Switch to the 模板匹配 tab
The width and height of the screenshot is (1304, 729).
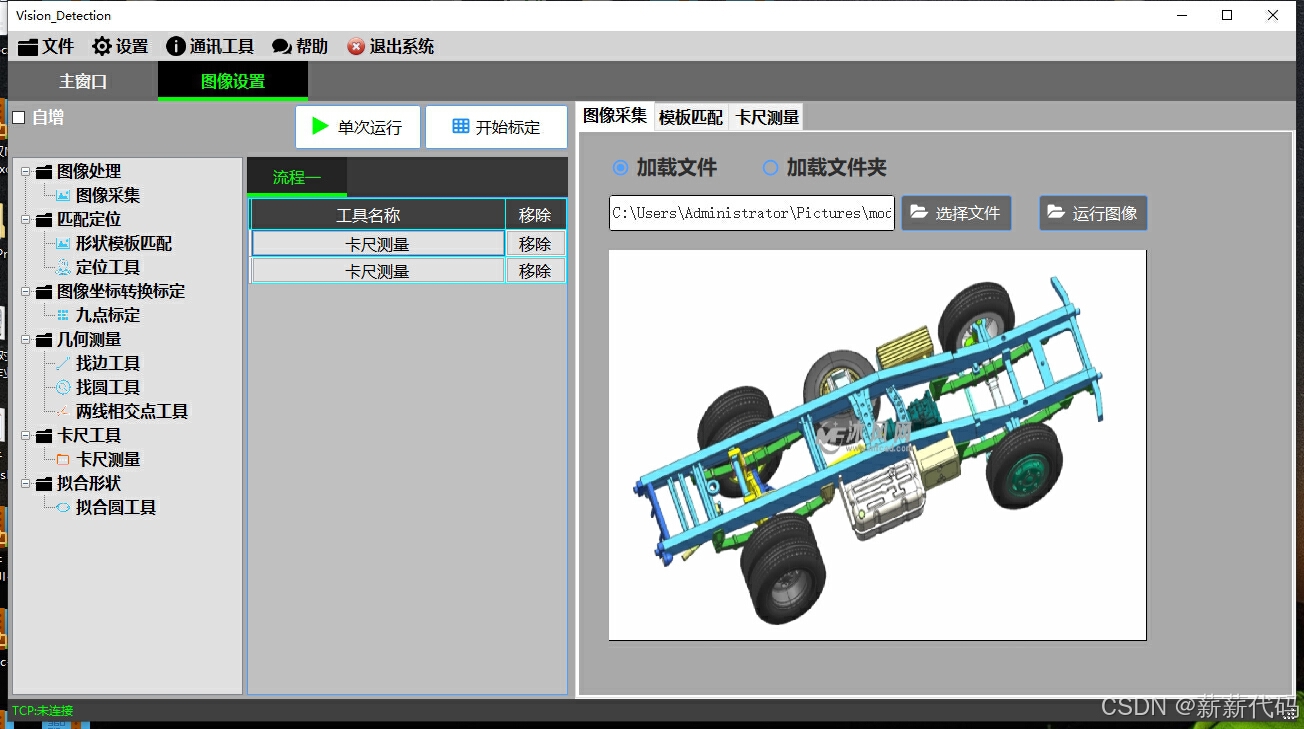pyautogui.click(x=690, y=116)
